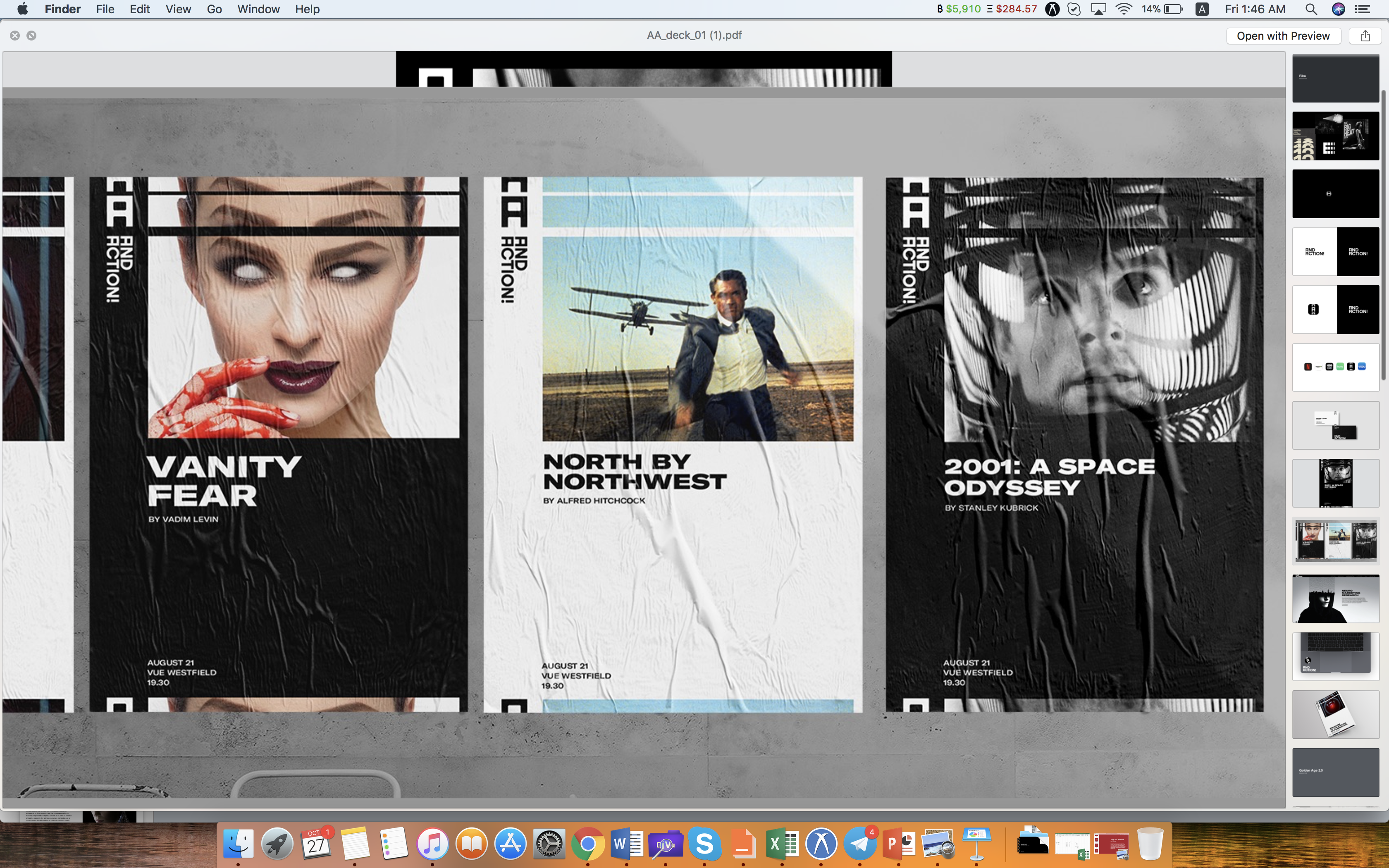Click the Ethereum price $284.57 ticker
Screen dimensions: 1389x868
click(x=1012, y=9)
